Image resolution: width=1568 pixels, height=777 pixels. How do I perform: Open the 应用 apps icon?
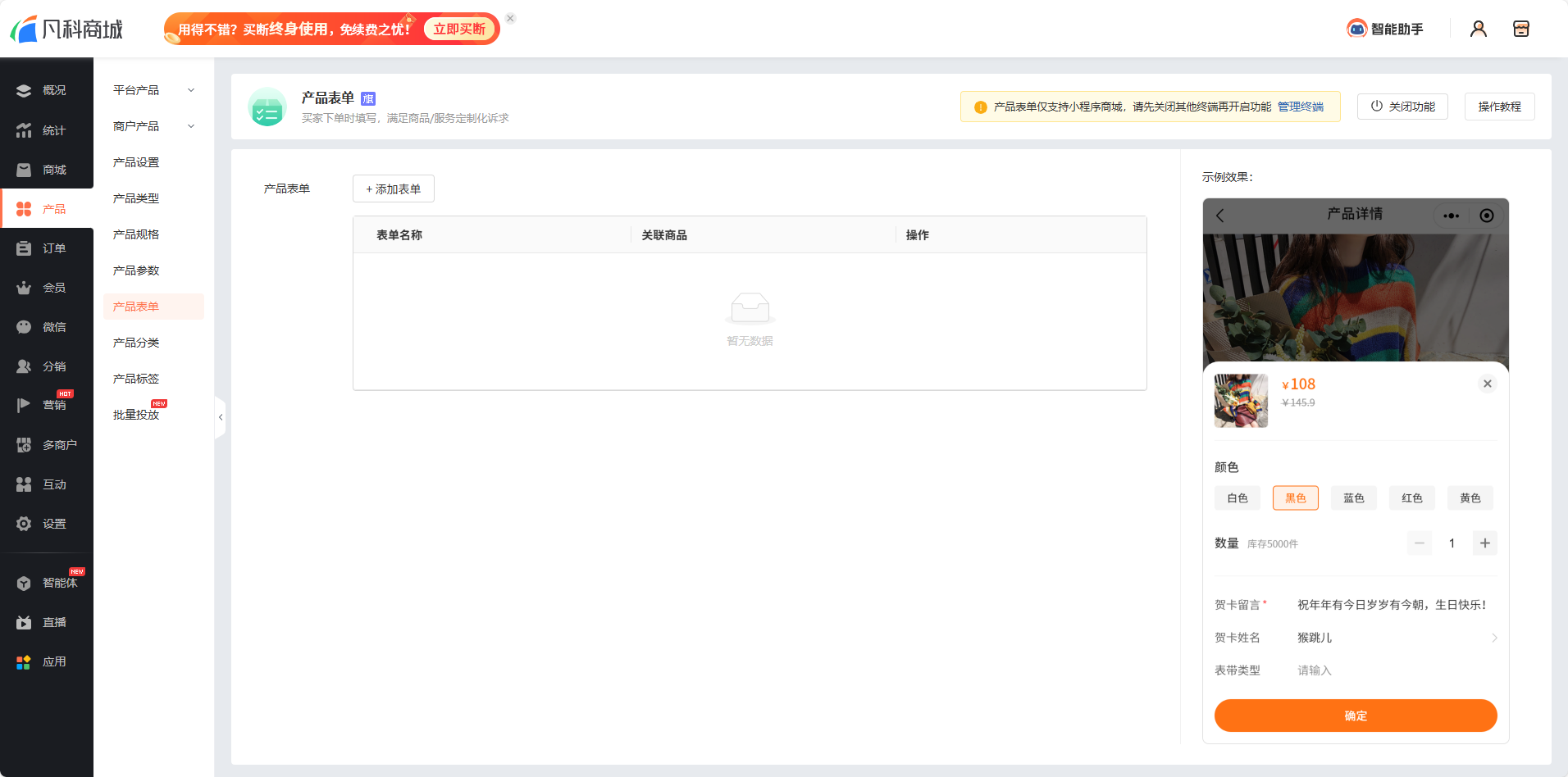point(24,661)
